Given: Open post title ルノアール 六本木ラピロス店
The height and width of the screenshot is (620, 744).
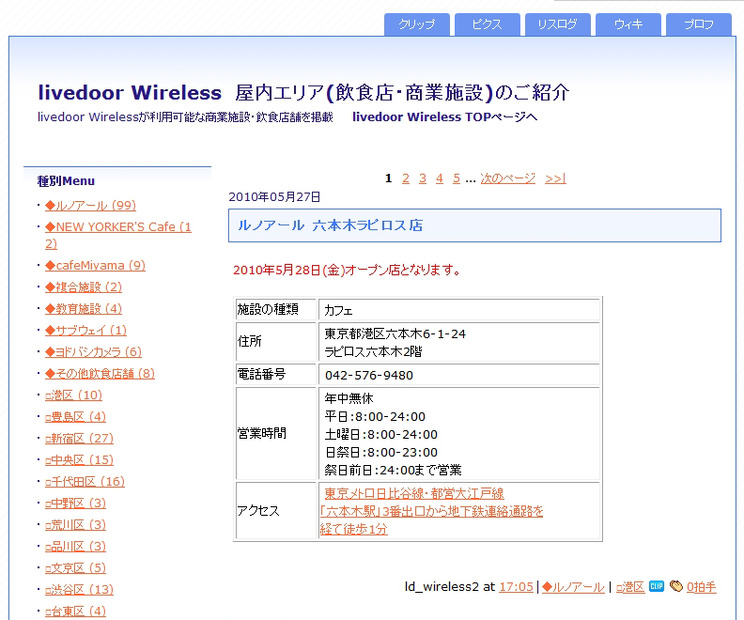Looking at the screenshot, I should (x=330, y=225).
